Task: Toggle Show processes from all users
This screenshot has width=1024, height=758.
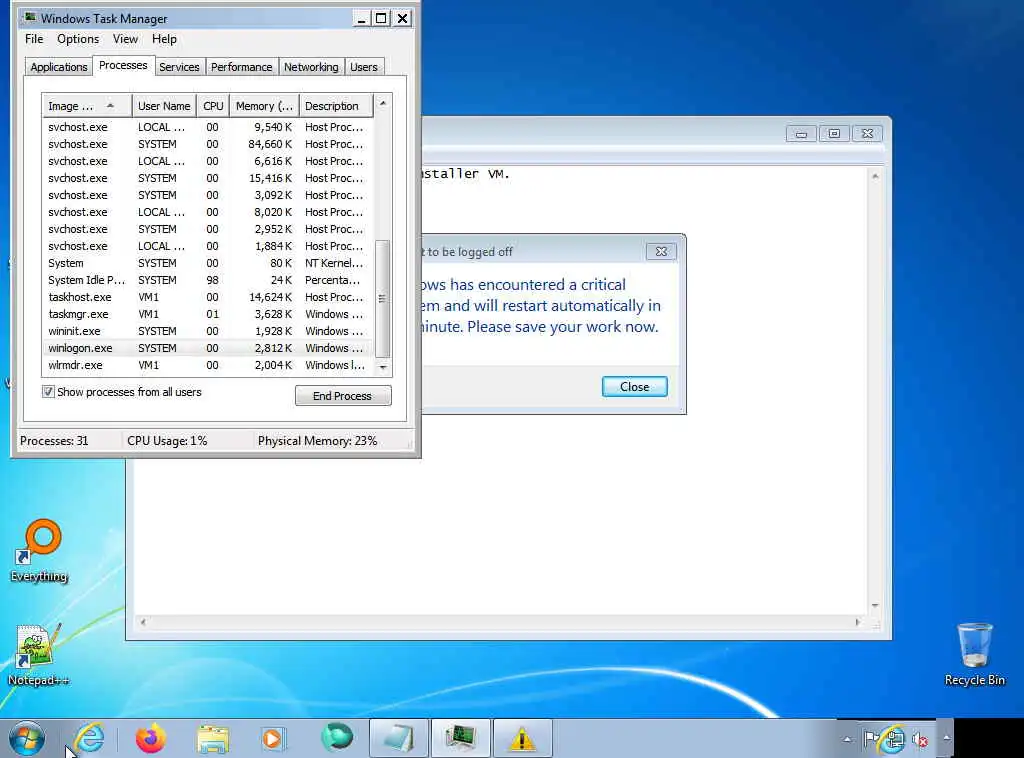Action: point(48,392)
